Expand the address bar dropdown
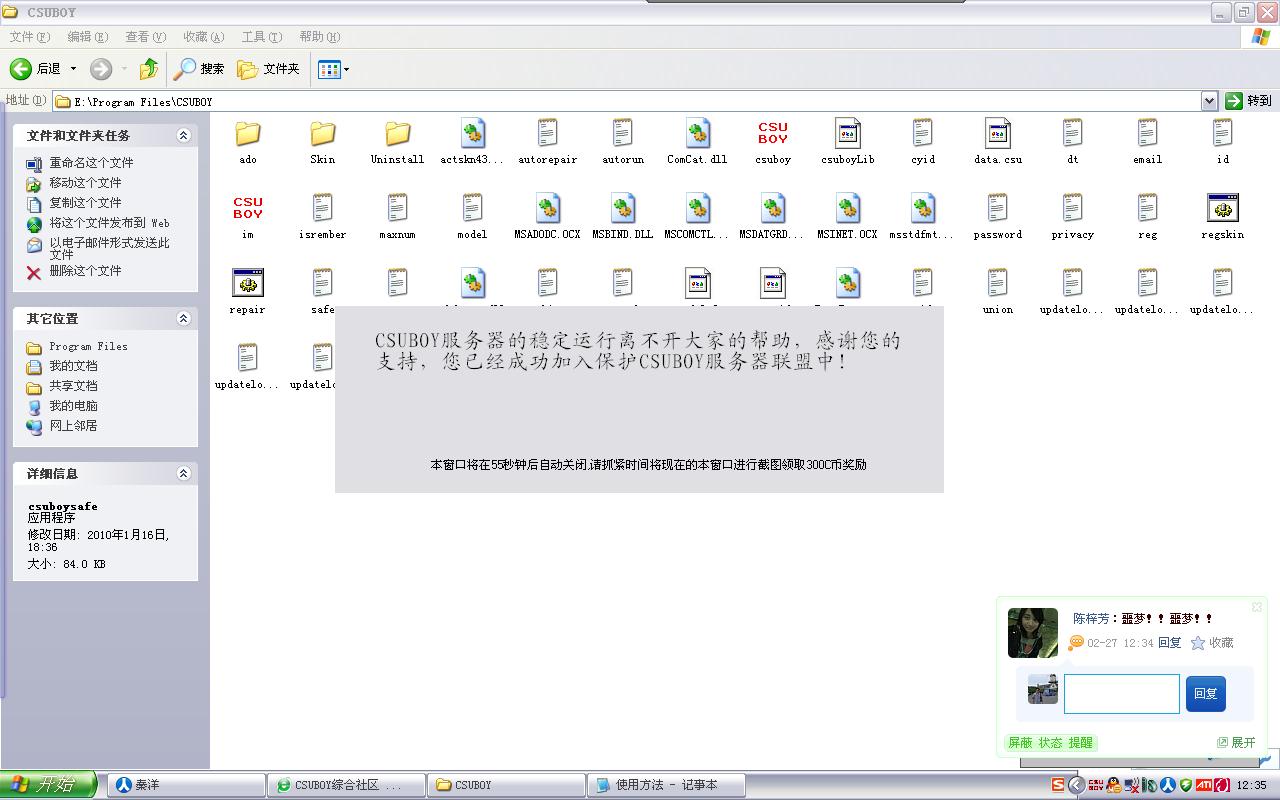This screenshot has height=800, width=1280. pos(1209,101)
